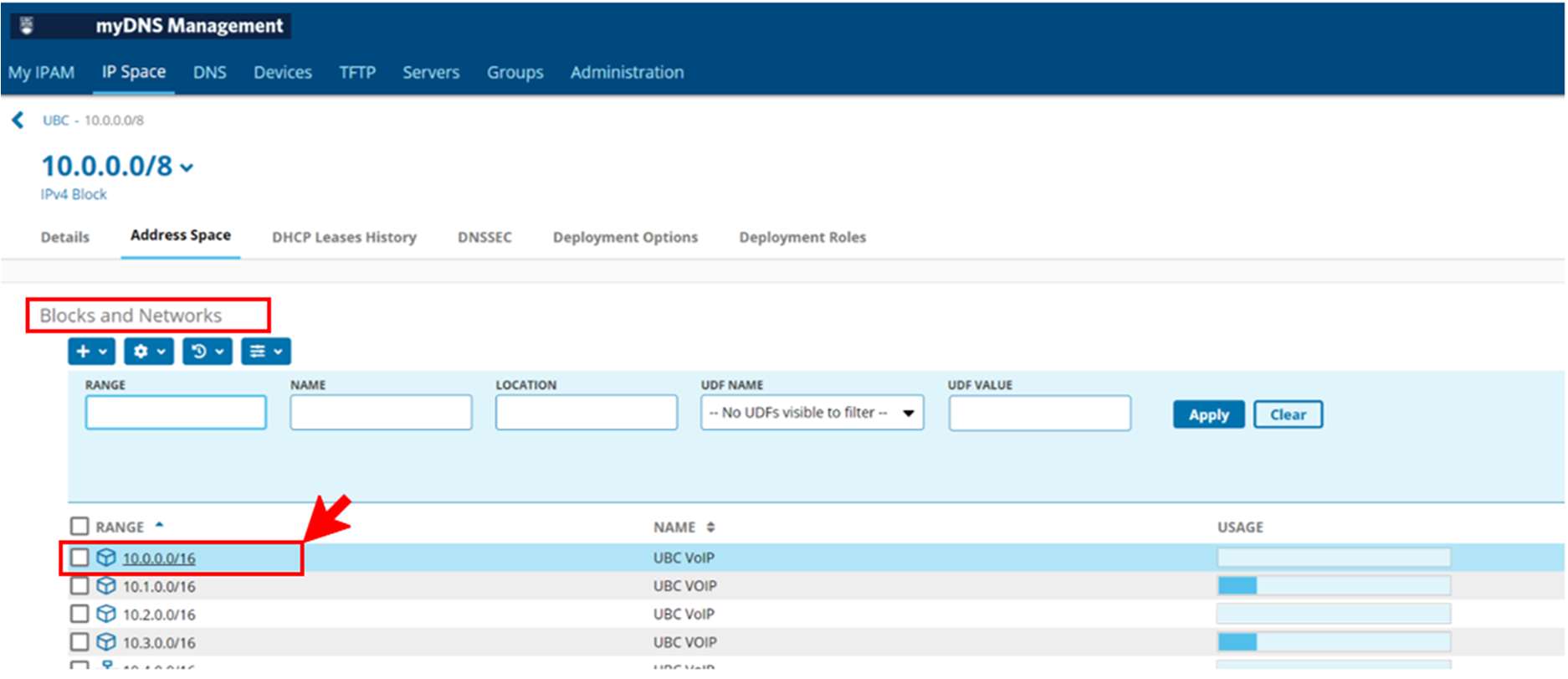Check the box for 10.0.0.0/16 row
1568x679 pixels.
(79, 558)
